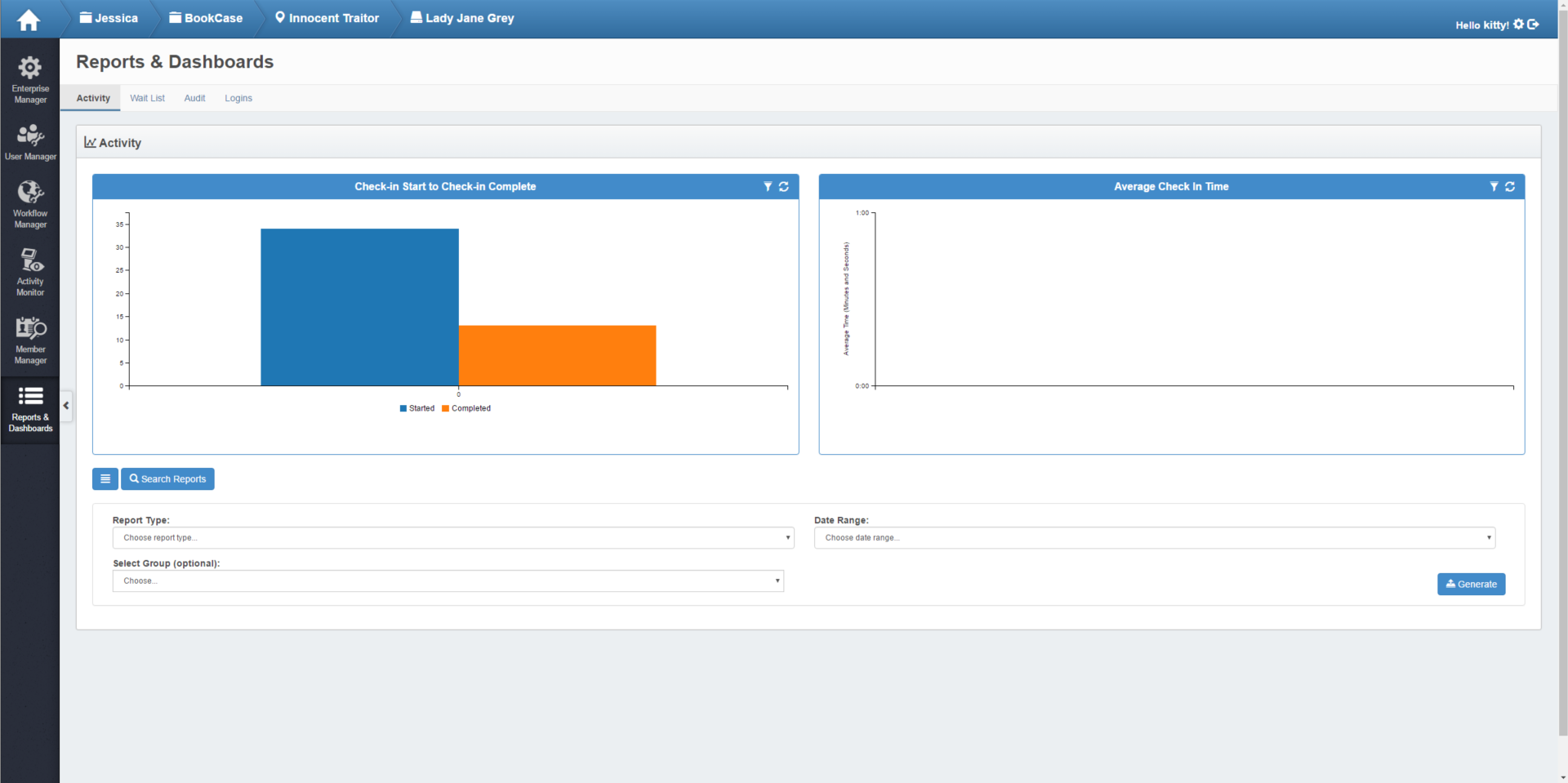Open User Manager in the sidebar

(30, 142)
